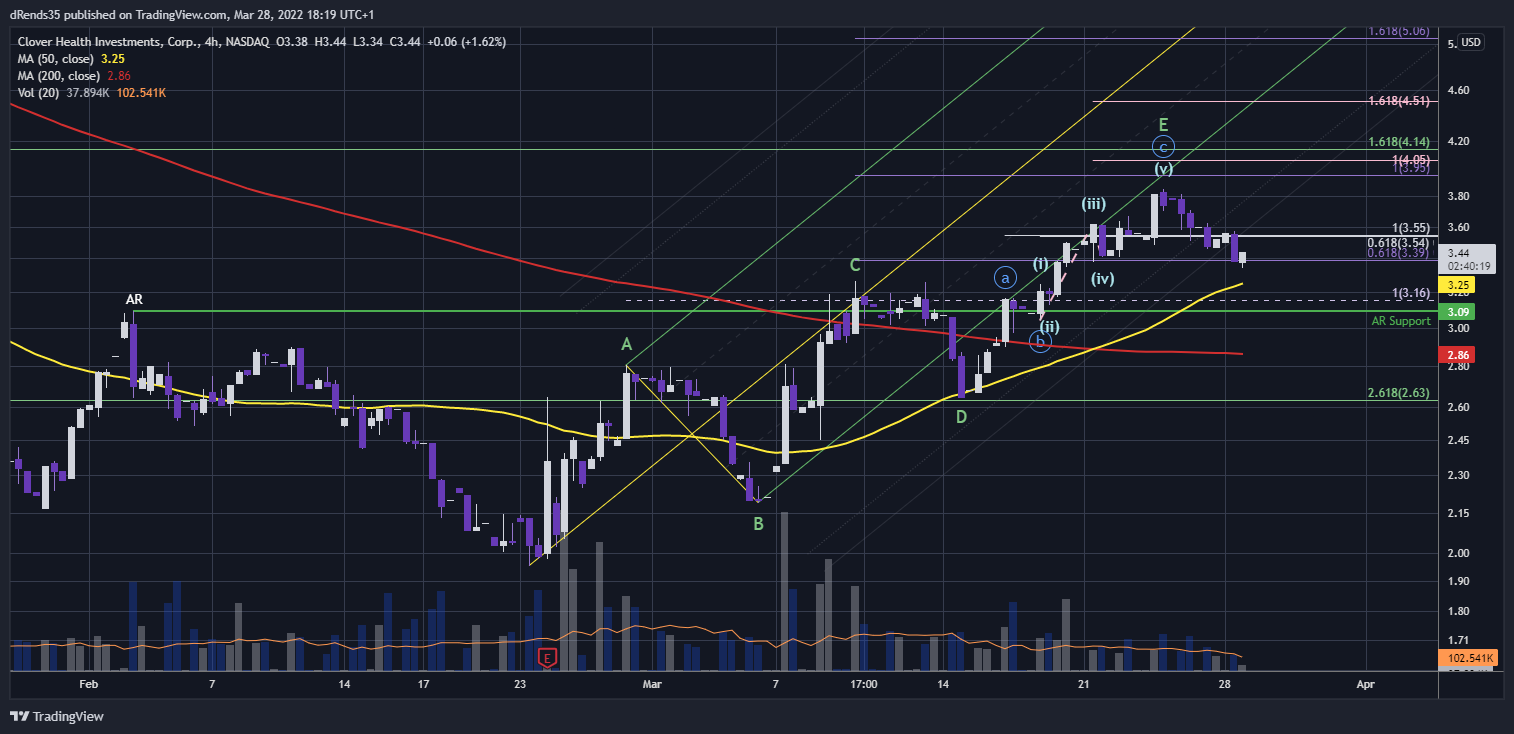Click subwave label '(iv)'
The height and width of the screenshot is (734, 1514).
coord(1103,279)
